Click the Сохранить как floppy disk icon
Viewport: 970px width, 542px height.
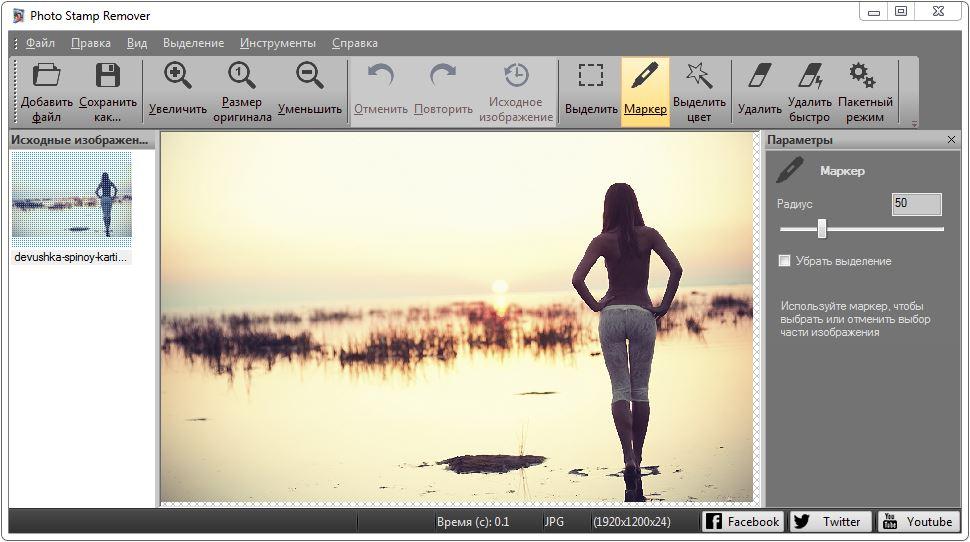(108, 75)
